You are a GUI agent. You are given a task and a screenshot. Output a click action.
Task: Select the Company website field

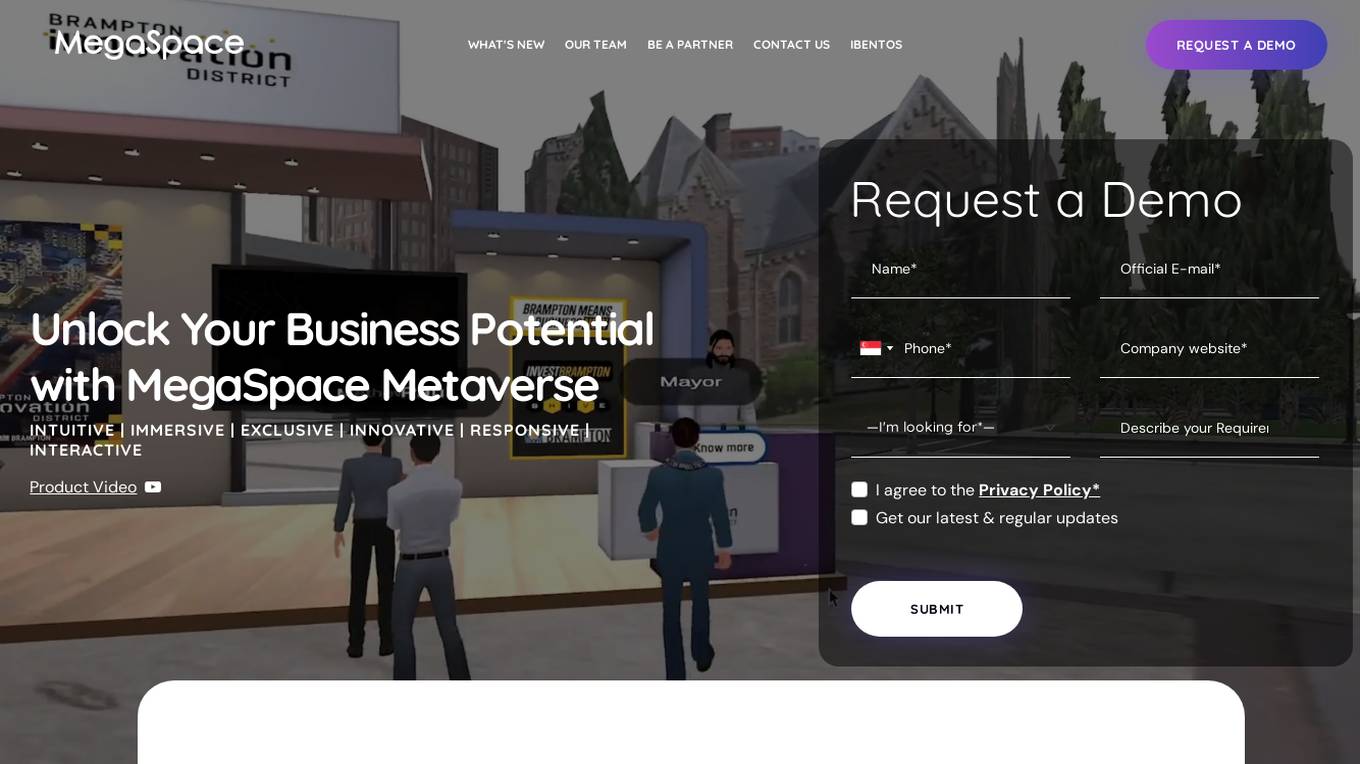(x=1209, y=348)
